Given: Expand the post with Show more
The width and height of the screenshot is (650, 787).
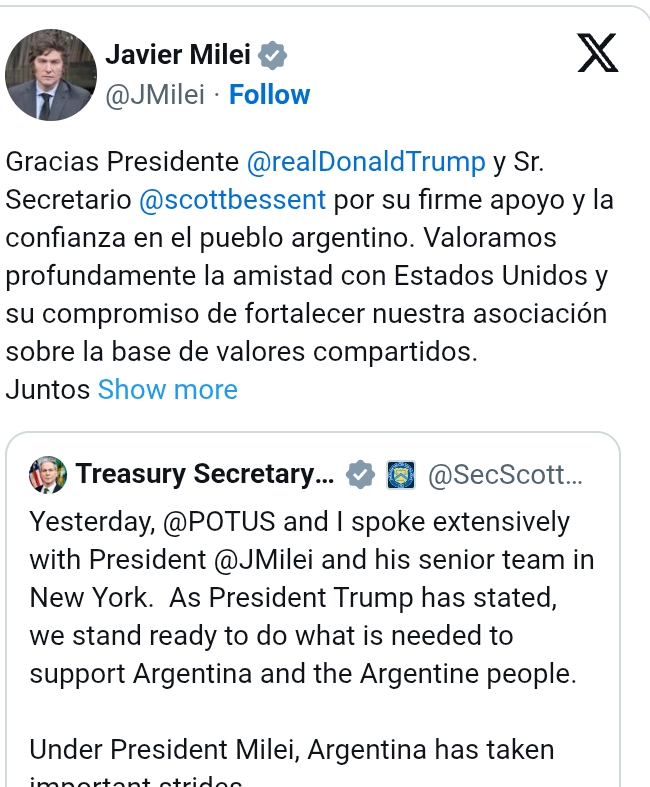Looking at the screenshot, I should click(x=168, y=389).
